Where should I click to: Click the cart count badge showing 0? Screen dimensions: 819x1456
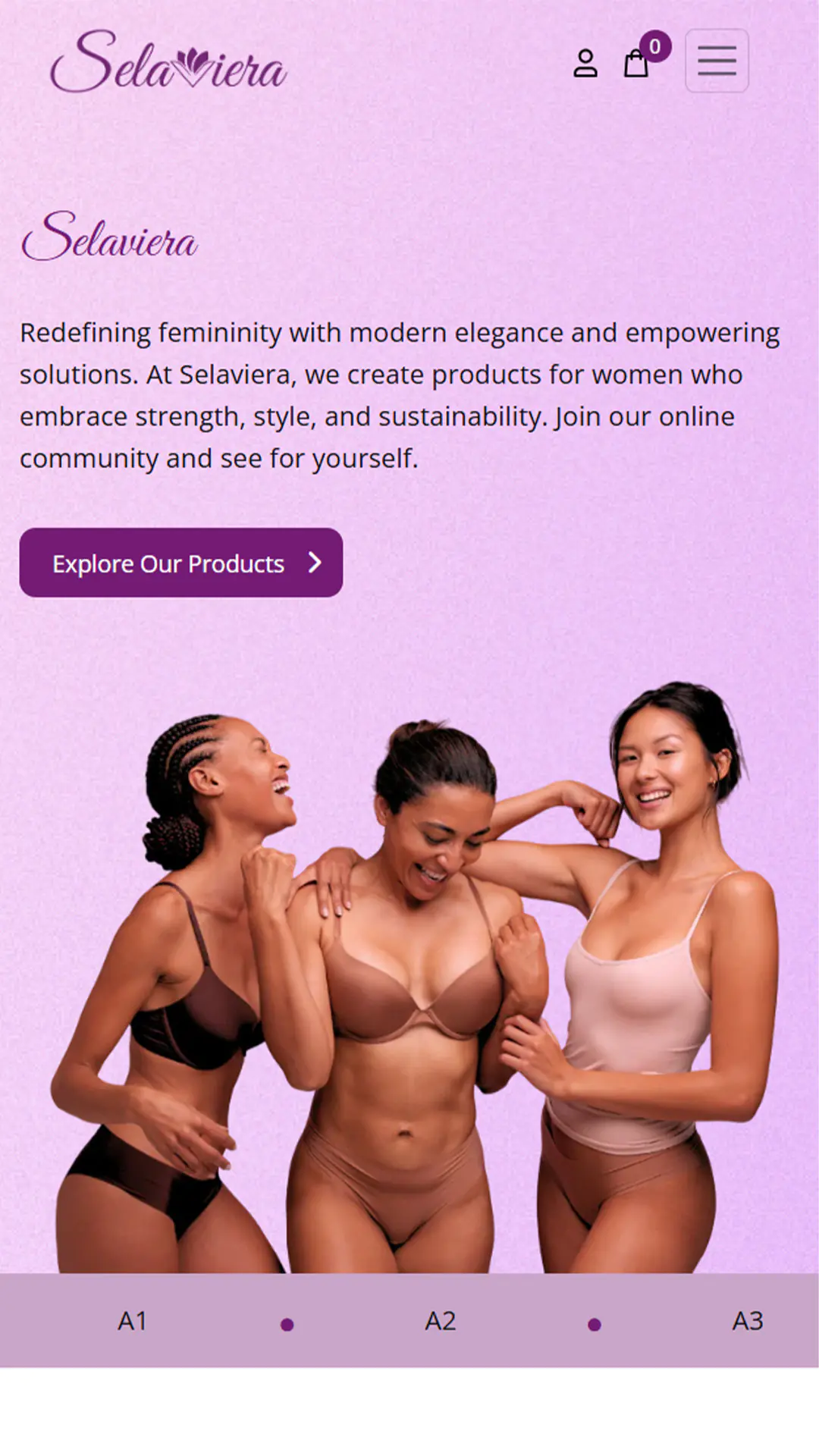(x=655, y=46)
